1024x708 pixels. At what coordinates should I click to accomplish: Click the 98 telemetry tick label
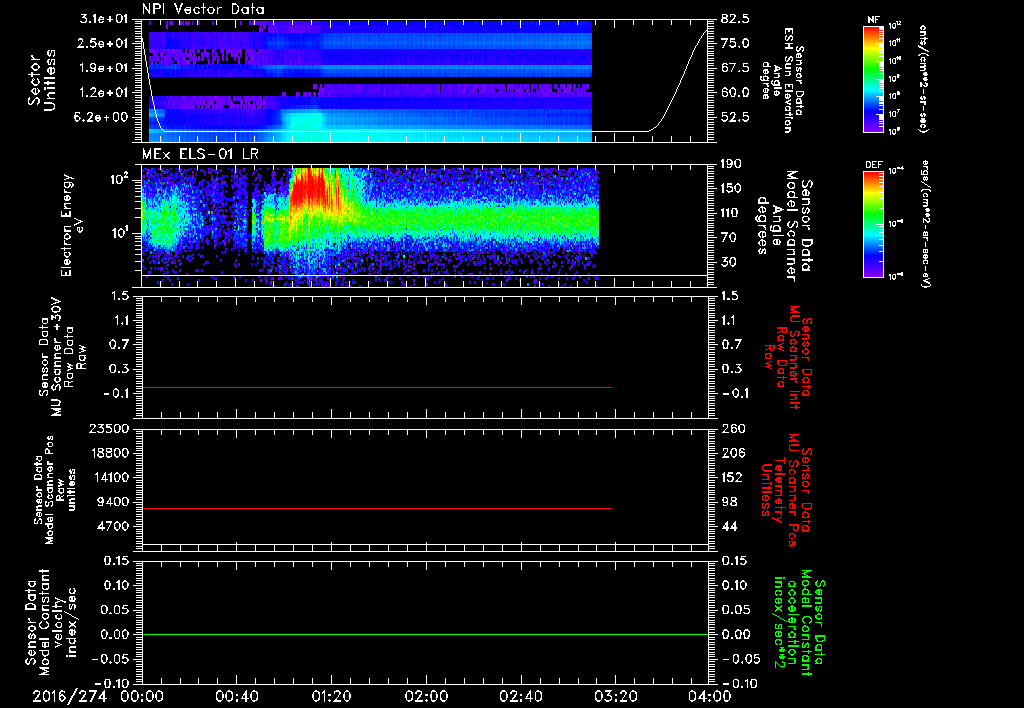[x=729, y=502]
